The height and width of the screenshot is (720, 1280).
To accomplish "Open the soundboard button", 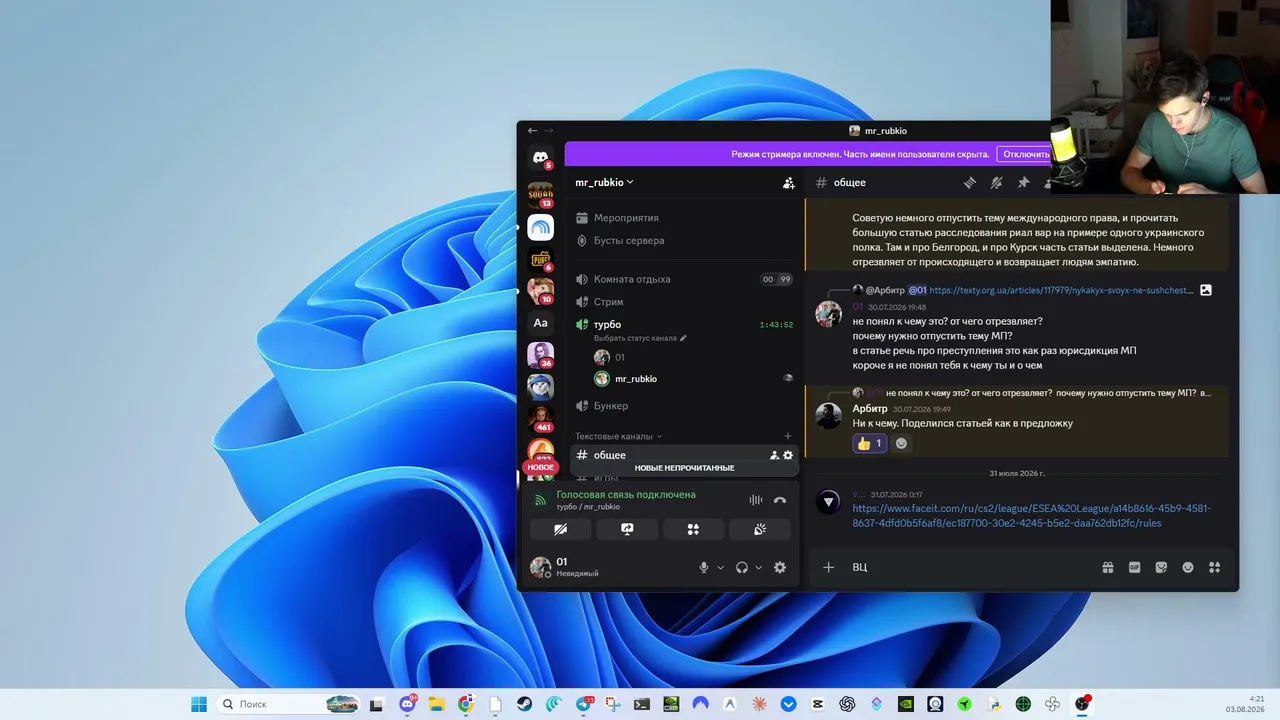I will pyautogui.click(x=760, y=529).
